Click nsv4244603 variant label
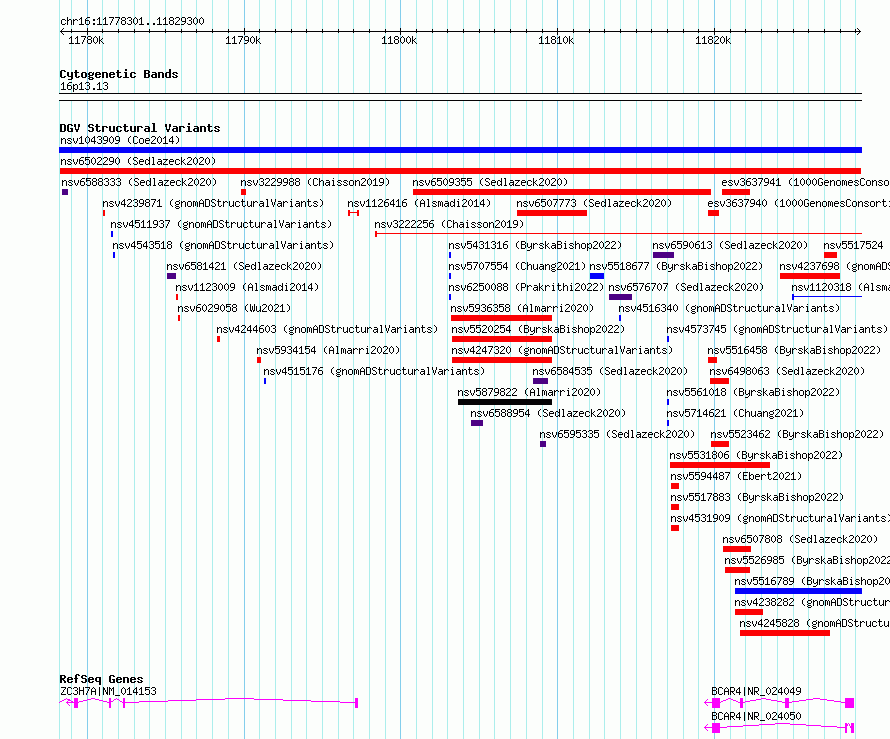890x739 pixels. pos(327,329)
